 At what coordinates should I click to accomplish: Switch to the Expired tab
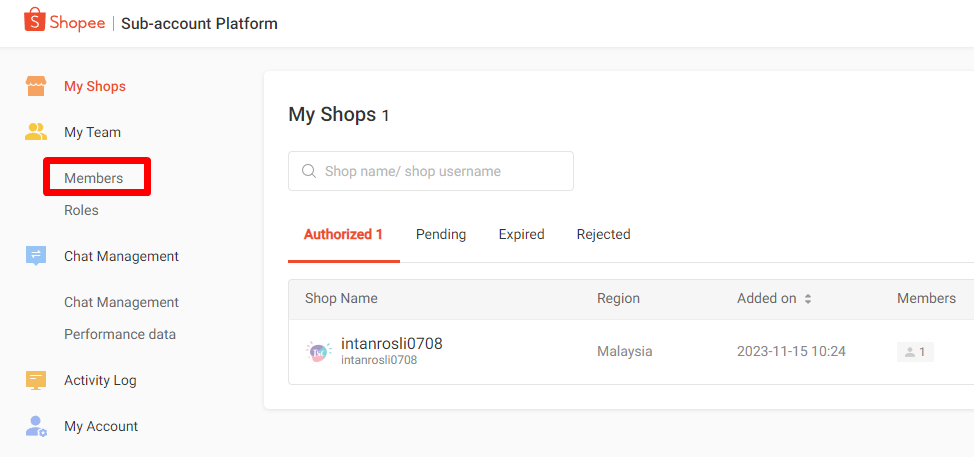522,234
